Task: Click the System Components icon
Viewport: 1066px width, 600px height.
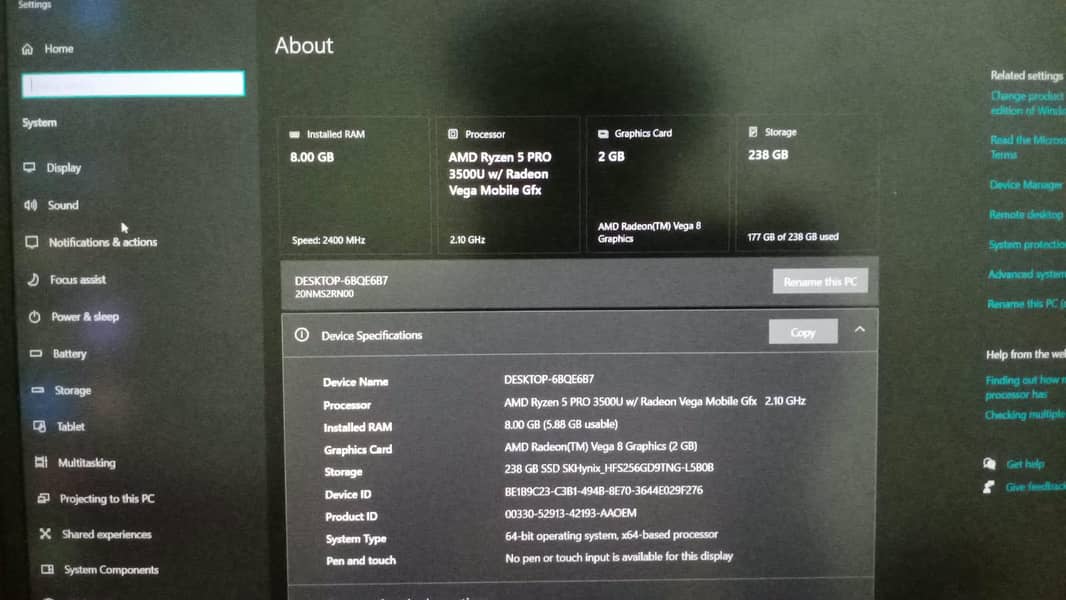Action: (47, 569)
